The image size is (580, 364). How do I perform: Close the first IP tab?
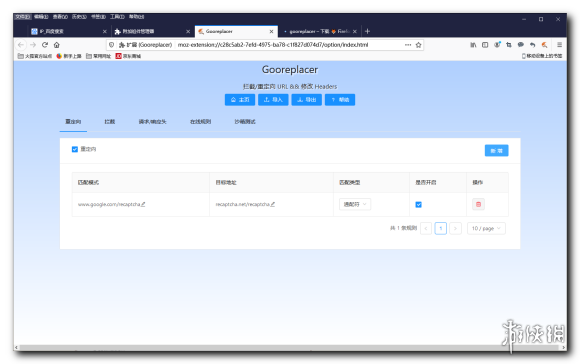105,31
